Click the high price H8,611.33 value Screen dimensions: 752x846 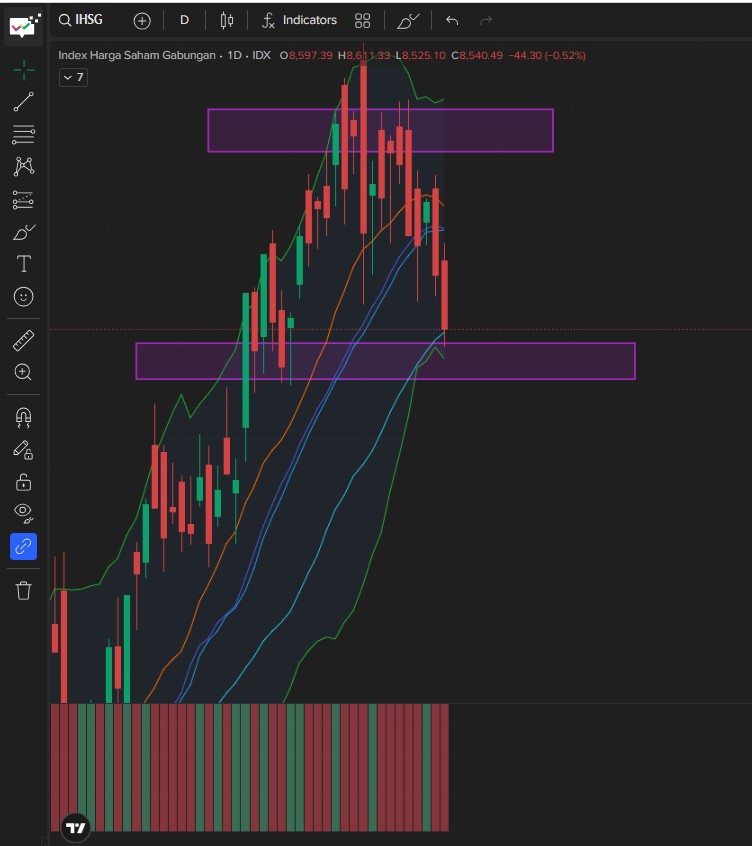tap(364, 55)
